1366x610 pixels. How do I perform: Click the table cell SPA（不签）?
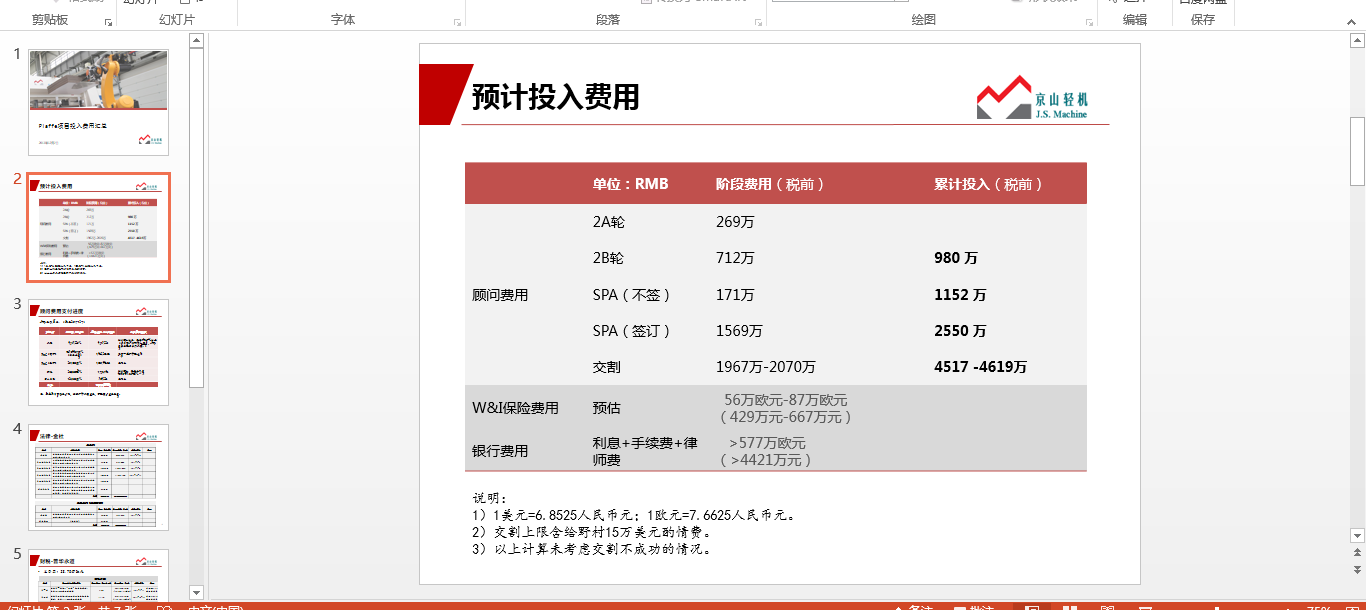635,295
